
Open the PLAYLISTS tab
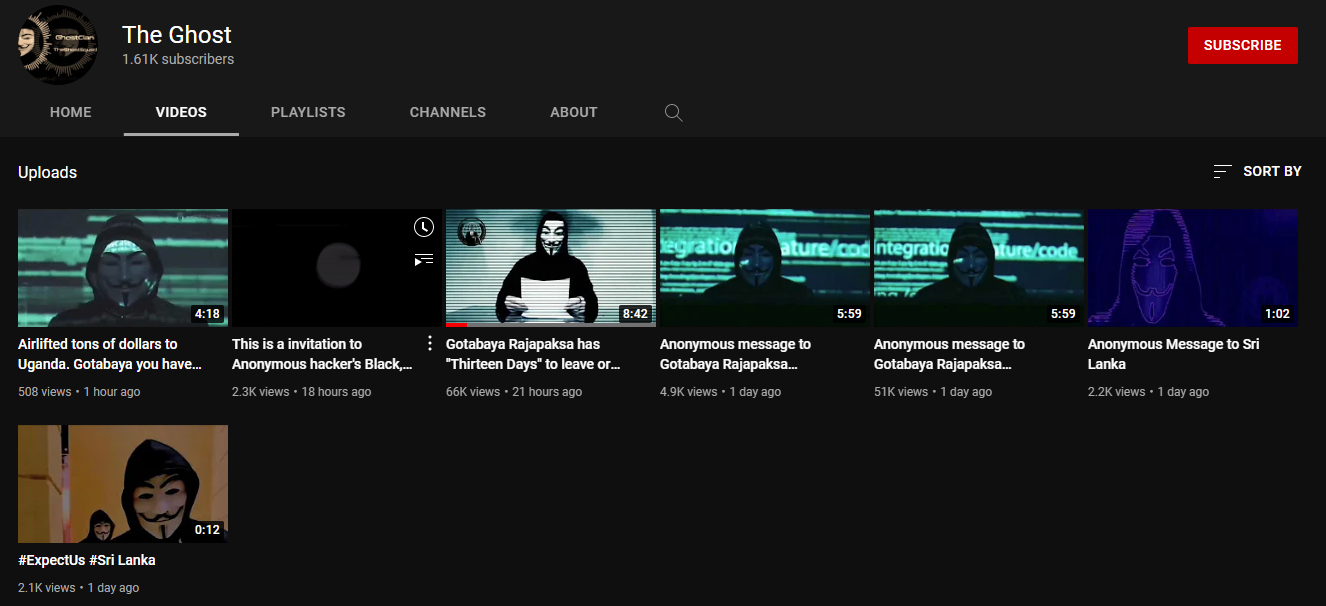point(308,112)
